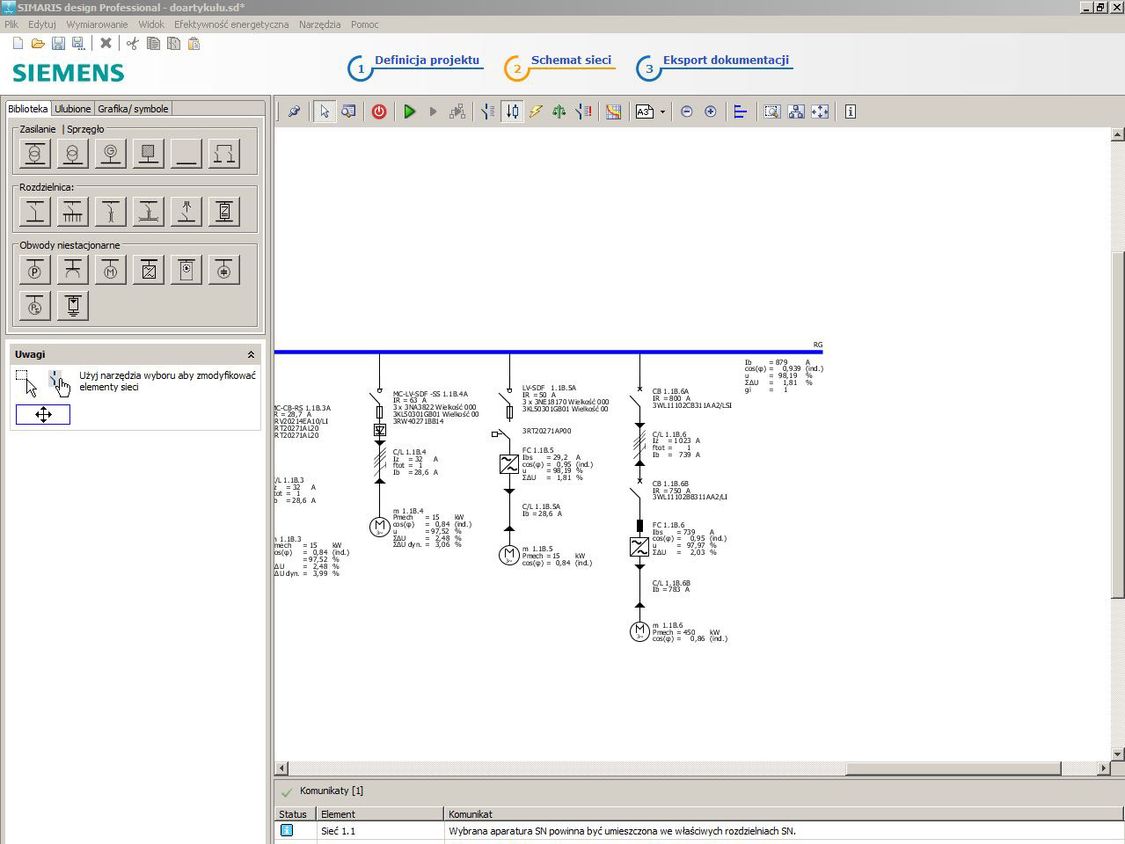
Task: Insert the P load circuit symbol
Action: click(x=34, y=271)
